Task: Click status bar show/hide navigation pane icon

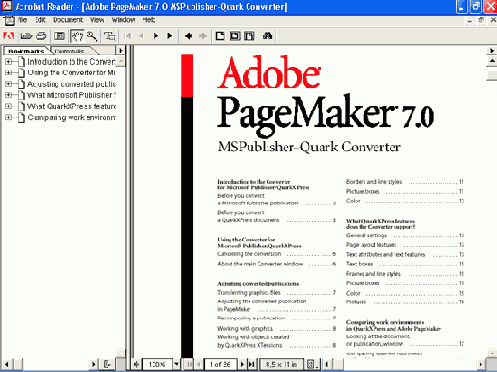Action: coord(136,364)
